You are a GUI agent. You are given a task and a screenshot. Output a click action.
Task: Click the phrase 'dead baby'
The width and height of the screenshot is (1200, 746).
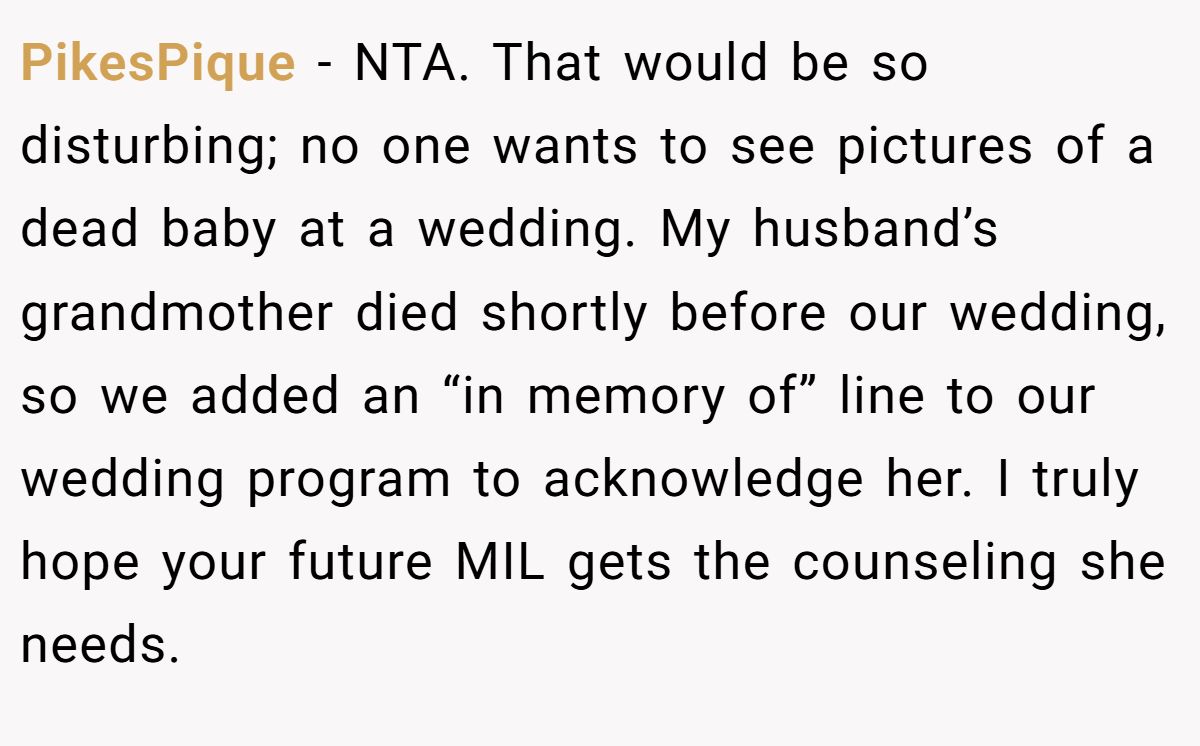pyautogui.click(x=148, y=231)
